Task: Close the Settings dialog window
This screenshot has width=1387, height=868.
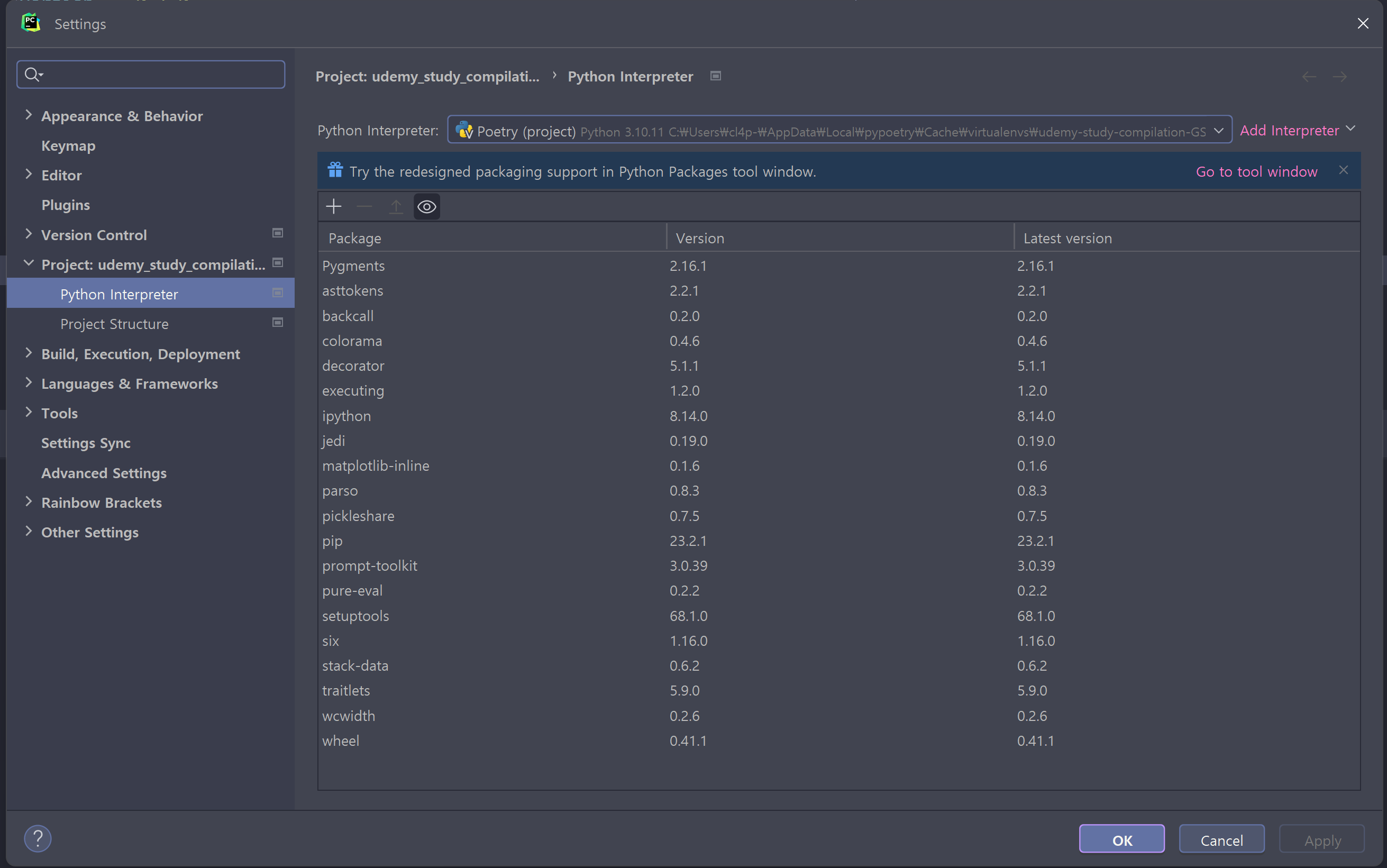Action: 1363,23
